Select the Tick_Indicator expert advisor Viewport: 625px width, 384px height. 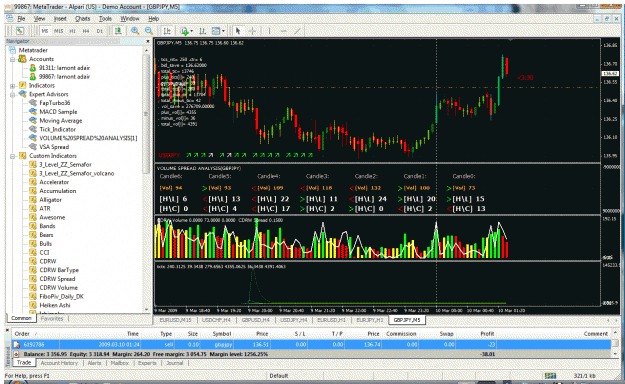pyautogui.click(x=57, y=129)
